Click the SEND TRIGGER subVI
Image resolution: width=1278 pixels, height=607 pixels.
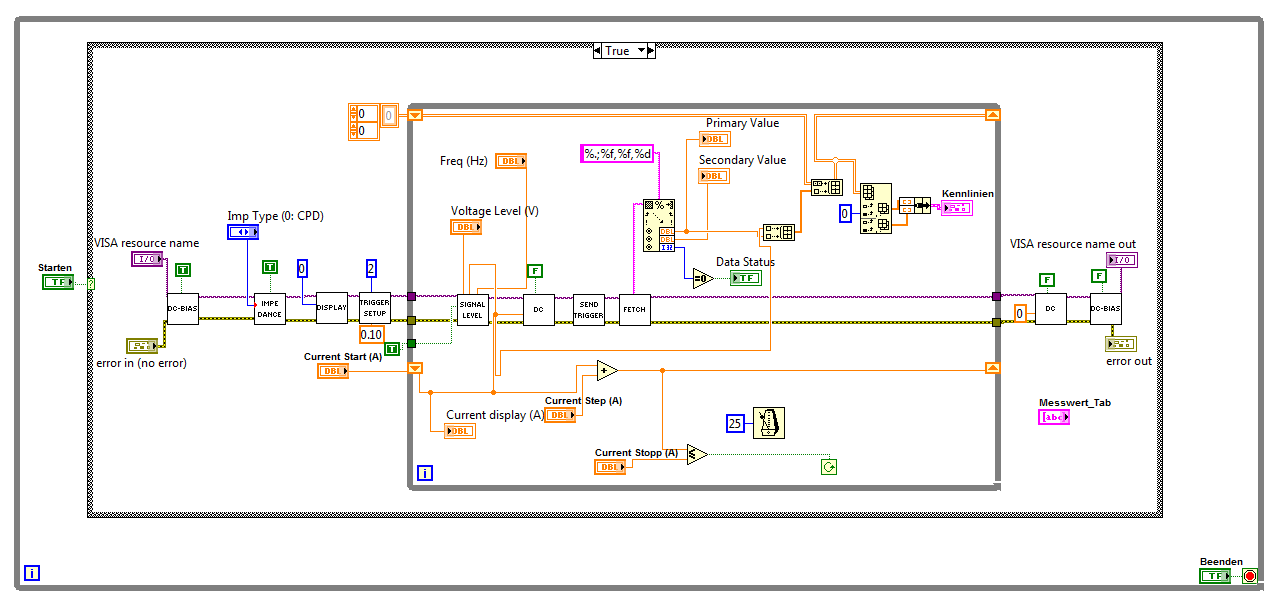pos(588,310)
